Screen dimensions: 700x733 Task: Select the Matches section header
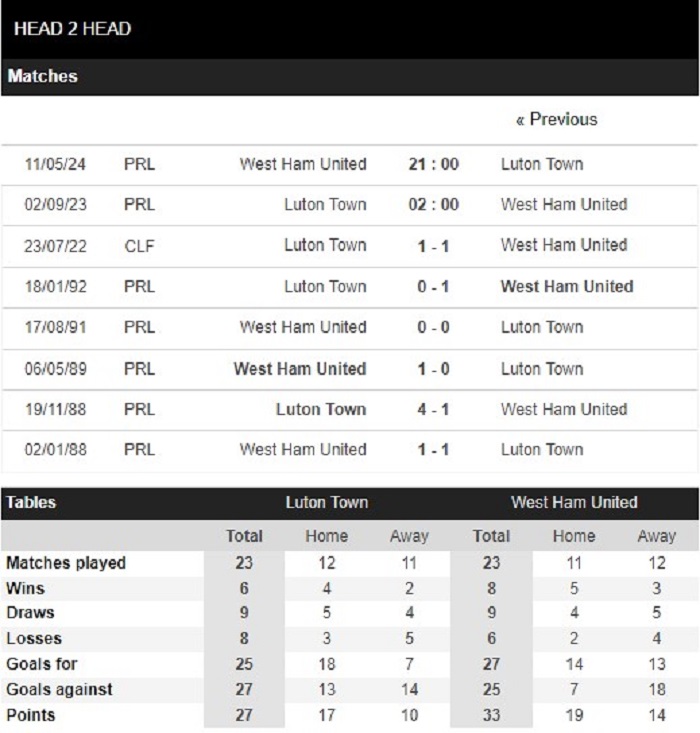coord(350,77)
